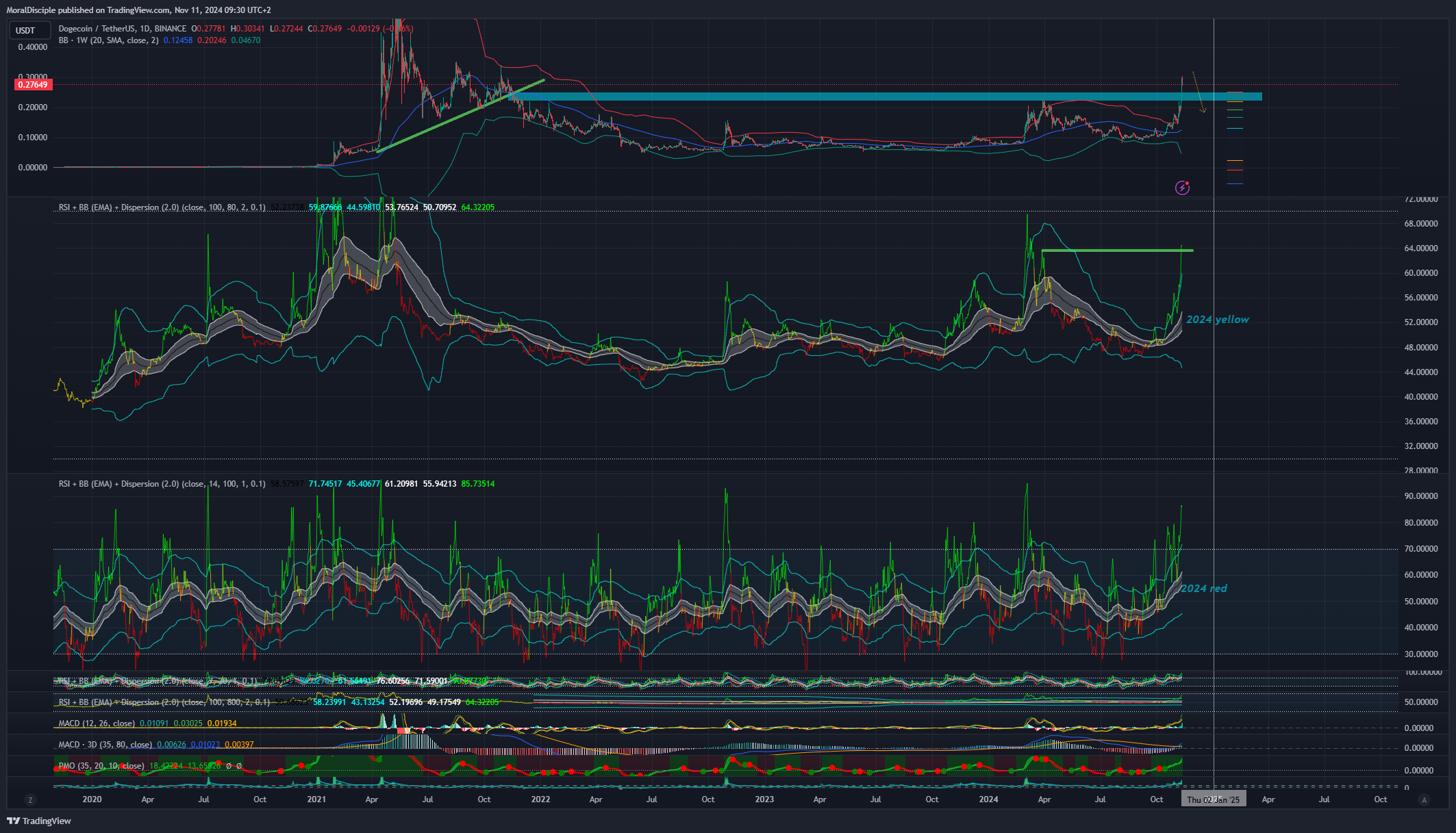Click the TradingView logo
Screen dimensions: 1456x833
(39, 821)
